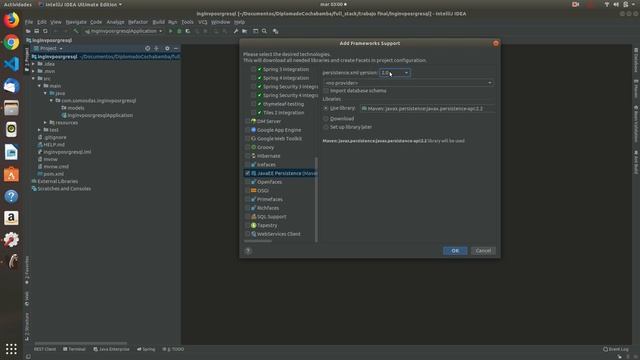The width and height of the screenshot is (640, 360).
Task: Open Thunderbird mail from the dock
Action: pyautogui.click(x=11, y=86)
